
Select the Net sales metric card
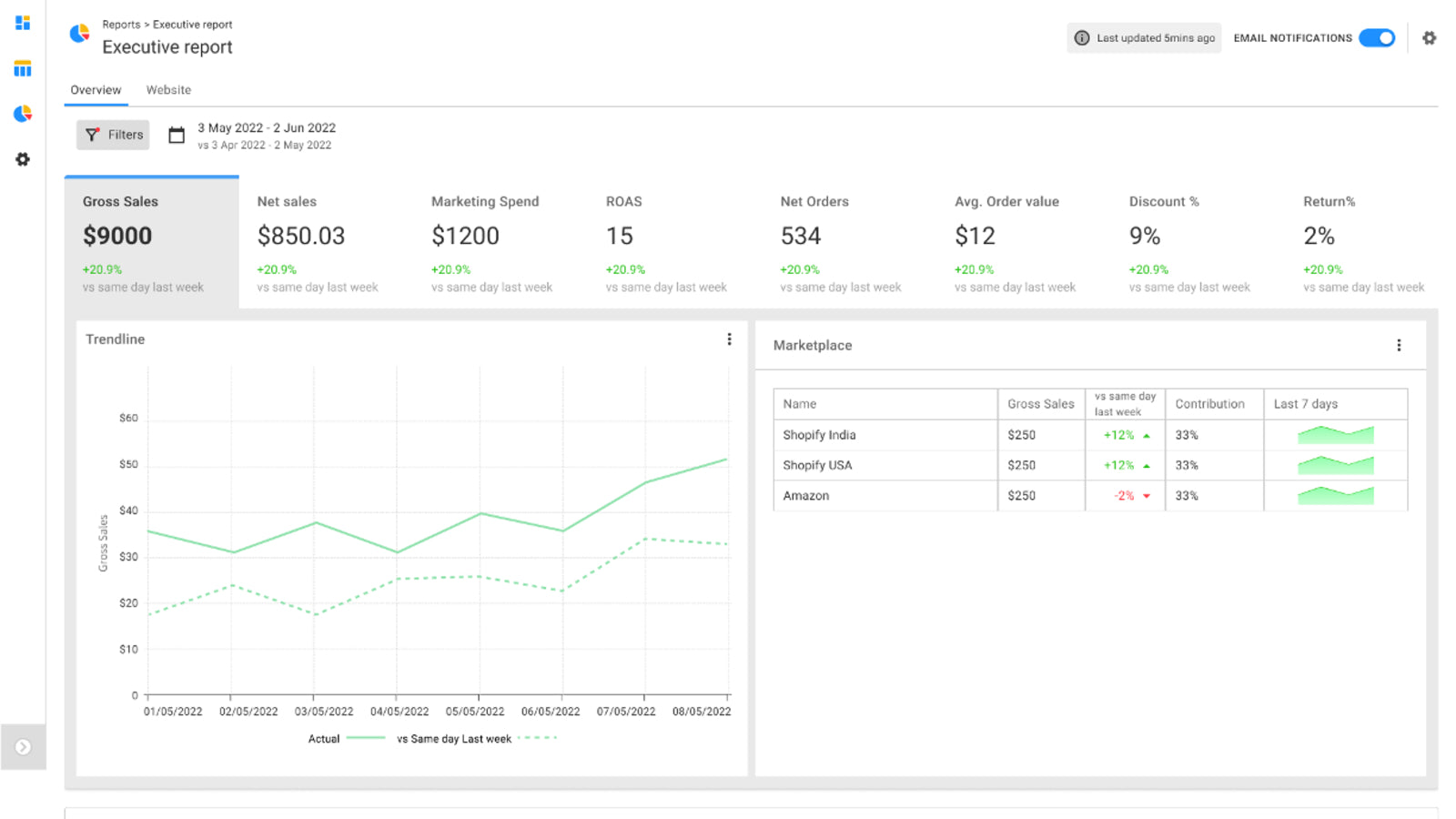[326, 243]
